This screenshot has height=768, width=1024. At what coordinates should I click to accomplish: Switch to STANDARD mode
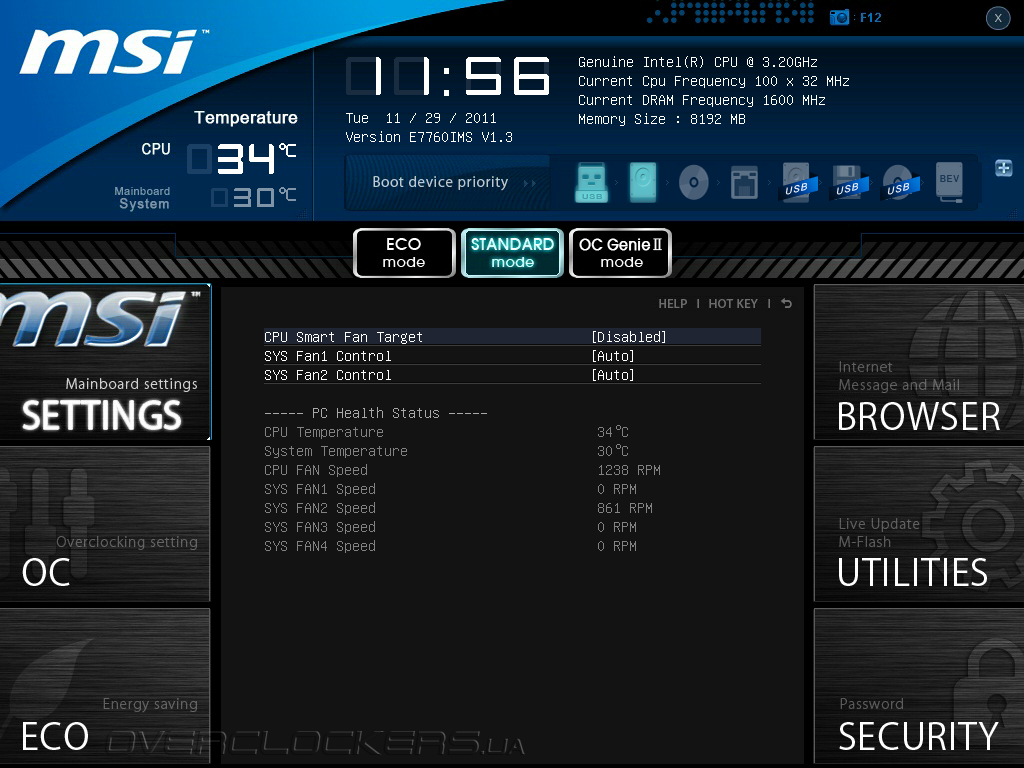(x=513, y=253)
